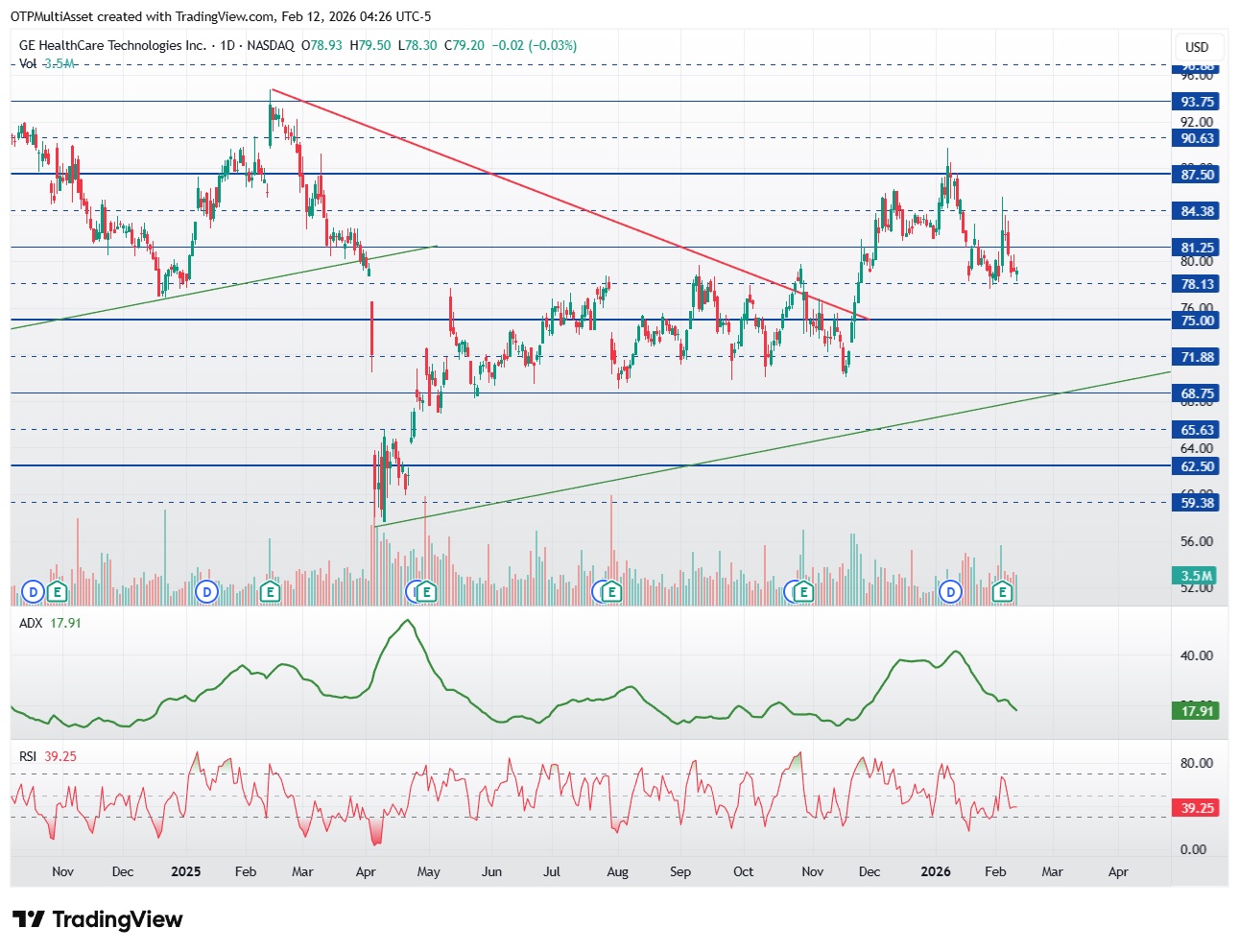Open the dividend marker in January 2026
Viewport: 1239px width, 952px height.
[950, 592]
